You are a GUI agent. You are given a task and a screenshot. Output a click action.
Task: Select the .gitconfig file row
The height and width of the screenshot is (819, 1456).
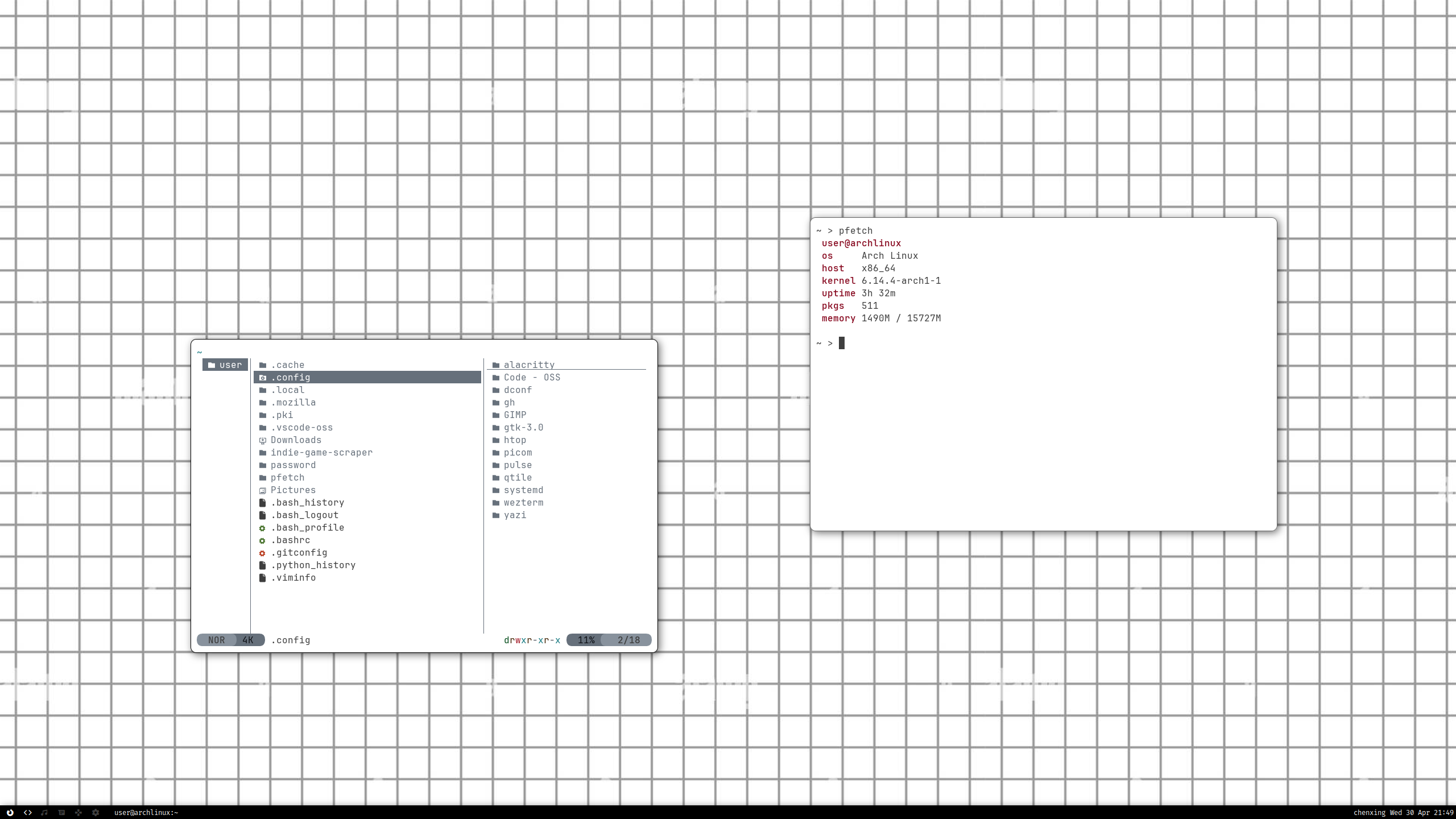click(367, 553)
